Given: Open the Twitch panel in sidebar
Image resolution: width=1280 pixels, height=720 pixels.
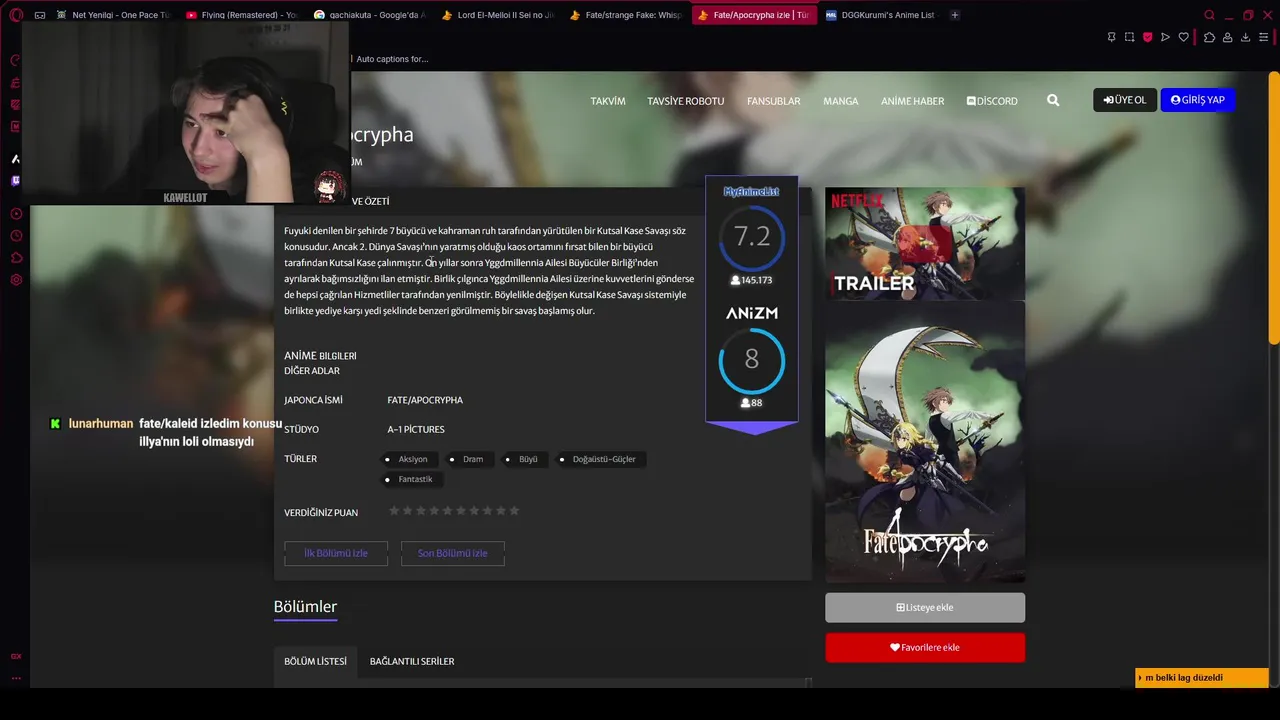Looking at the screenshot, I should tap(15, 181).
